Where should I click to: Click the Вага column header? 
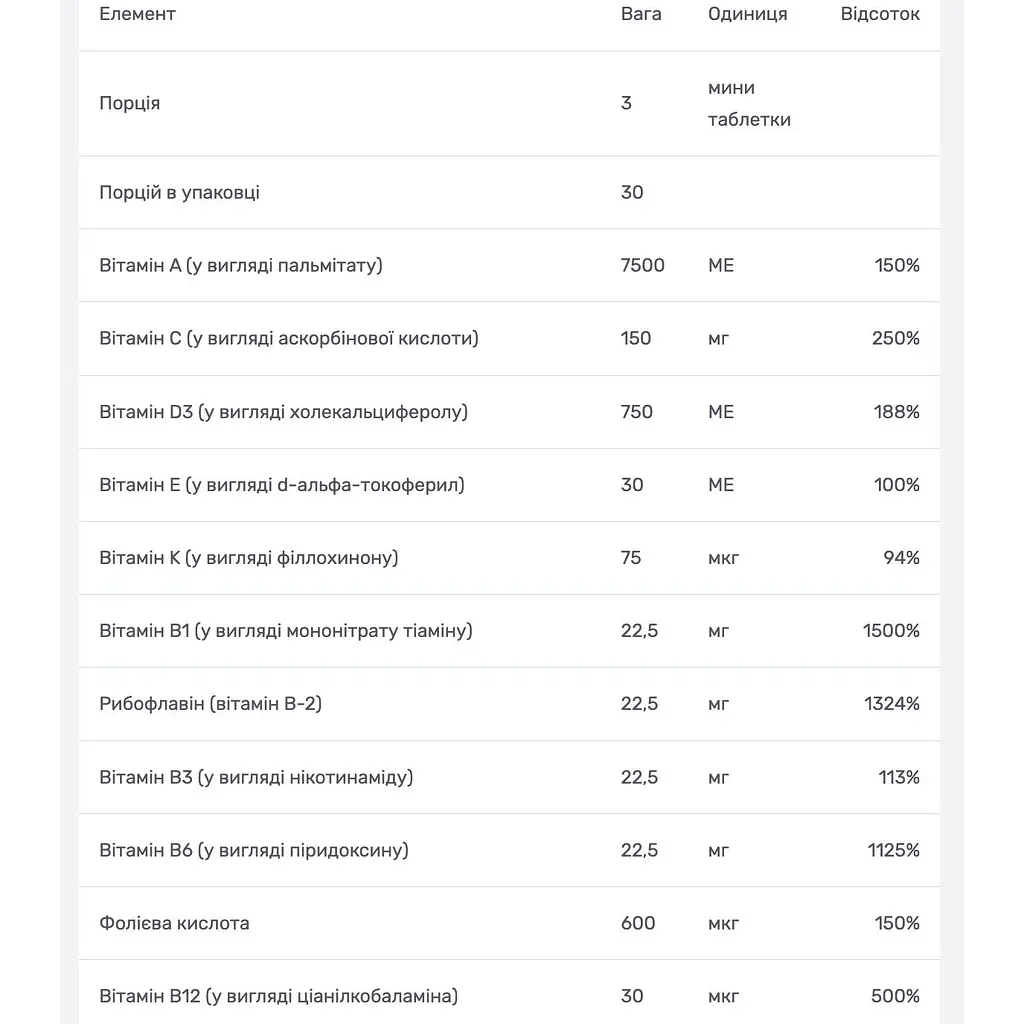point(641,14)
